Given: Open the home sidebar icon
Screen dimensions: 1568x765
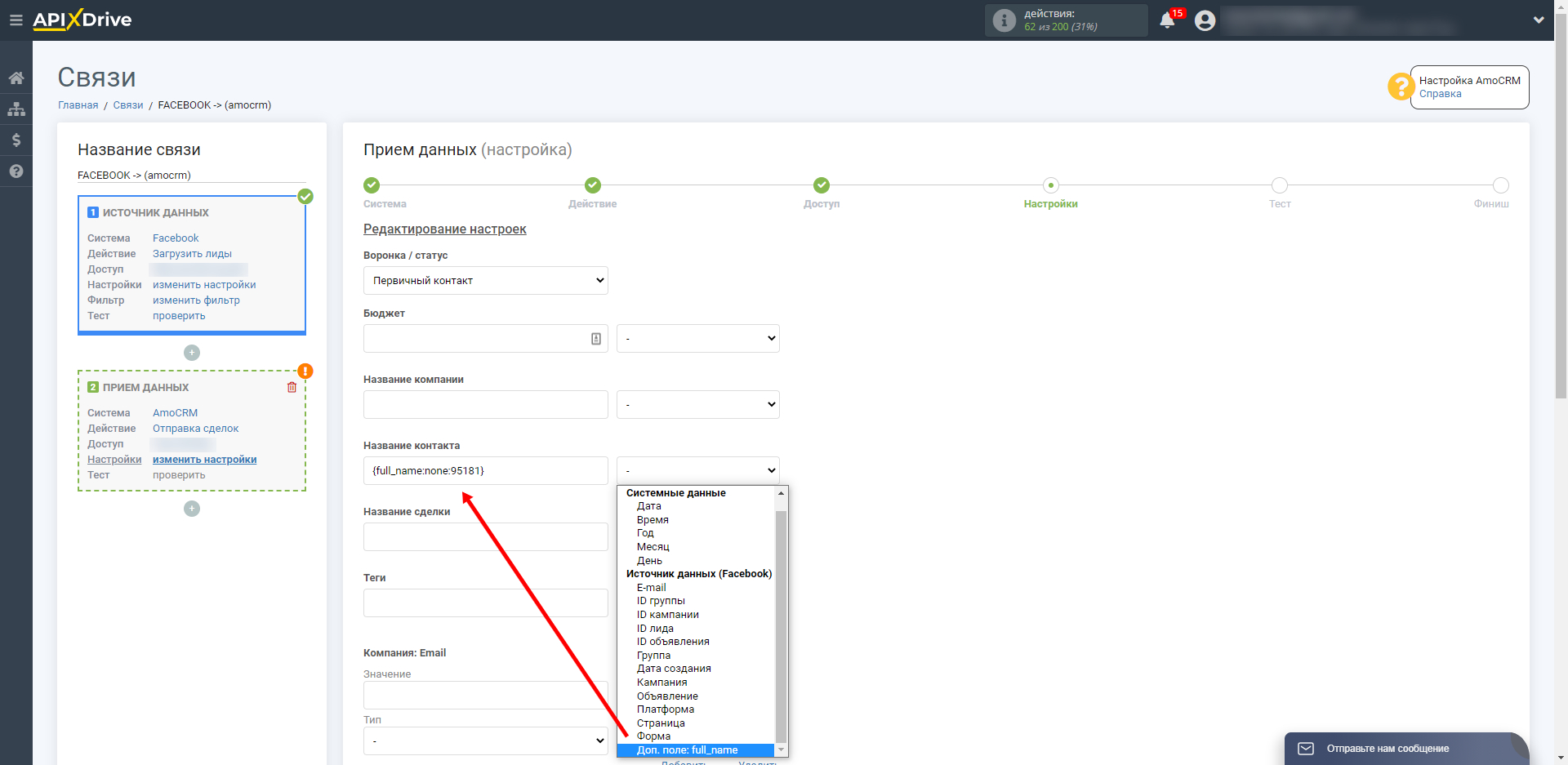Looking at the screenshot, I should tap(16, 78).
